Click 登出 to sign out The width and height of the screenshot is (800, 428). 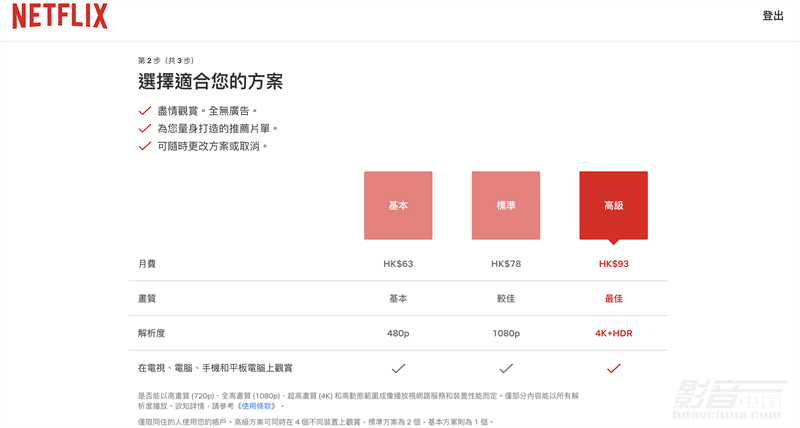pyautogui.click(x=772, y=16)
